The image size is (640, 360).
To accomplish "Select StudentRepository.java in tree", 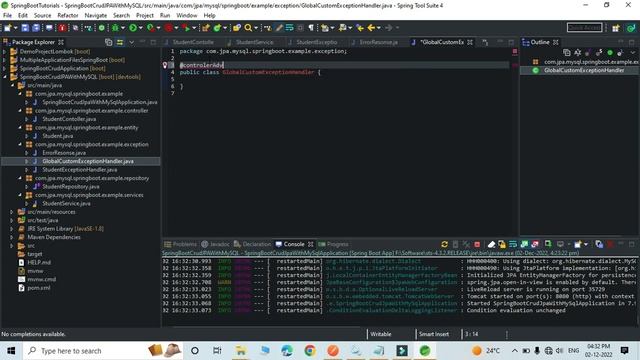I will pos(71,187).
